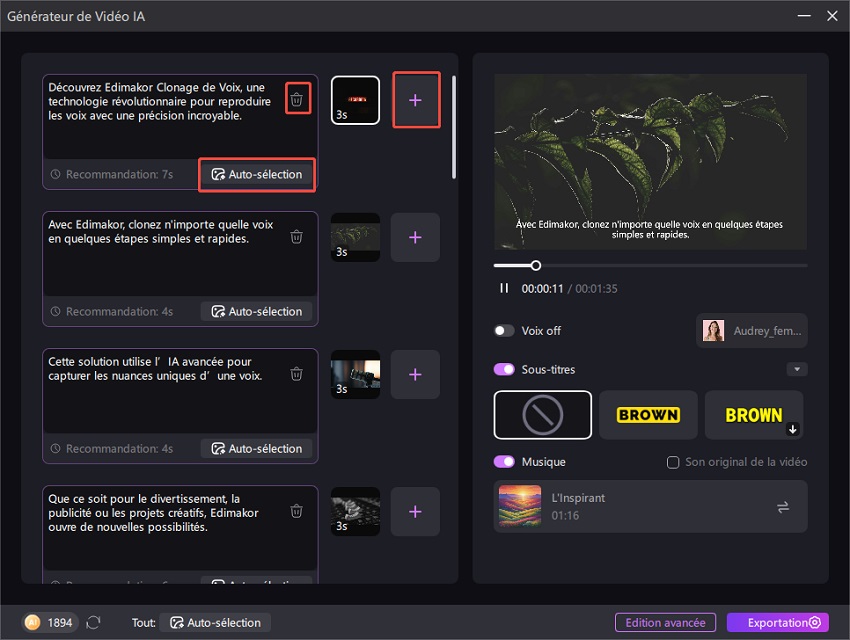Viewport: 850px width, 640px height.
Task: Delete the 'Avec Edimakor, clonez' script block
Action: (x=297, y=237)
